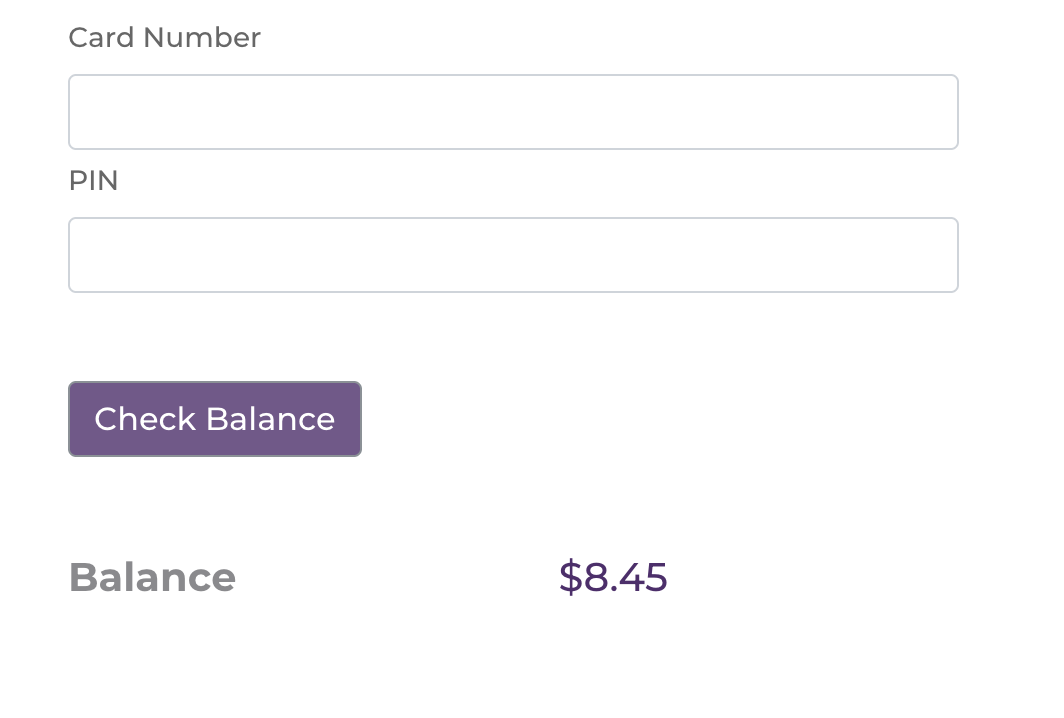
Task: Click the Card Number label
Action: tap(164, 38)
